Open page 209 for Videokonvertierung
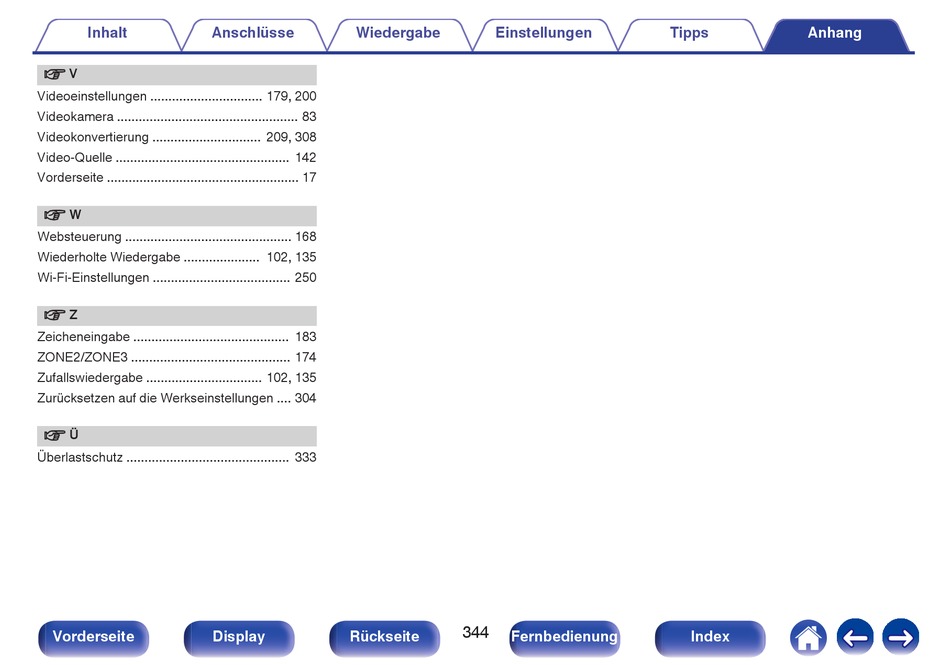Image resolution: width=950 pixels, height=665 pixels. (277, 137)
